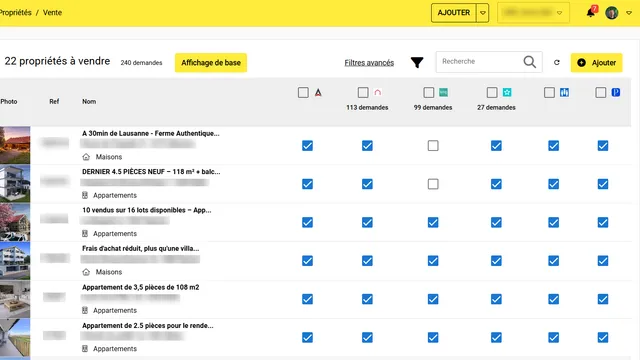Viewport: 640px width, 360px height.
Task: Open the blurred account selector dropdown
Action: point(533,13)
